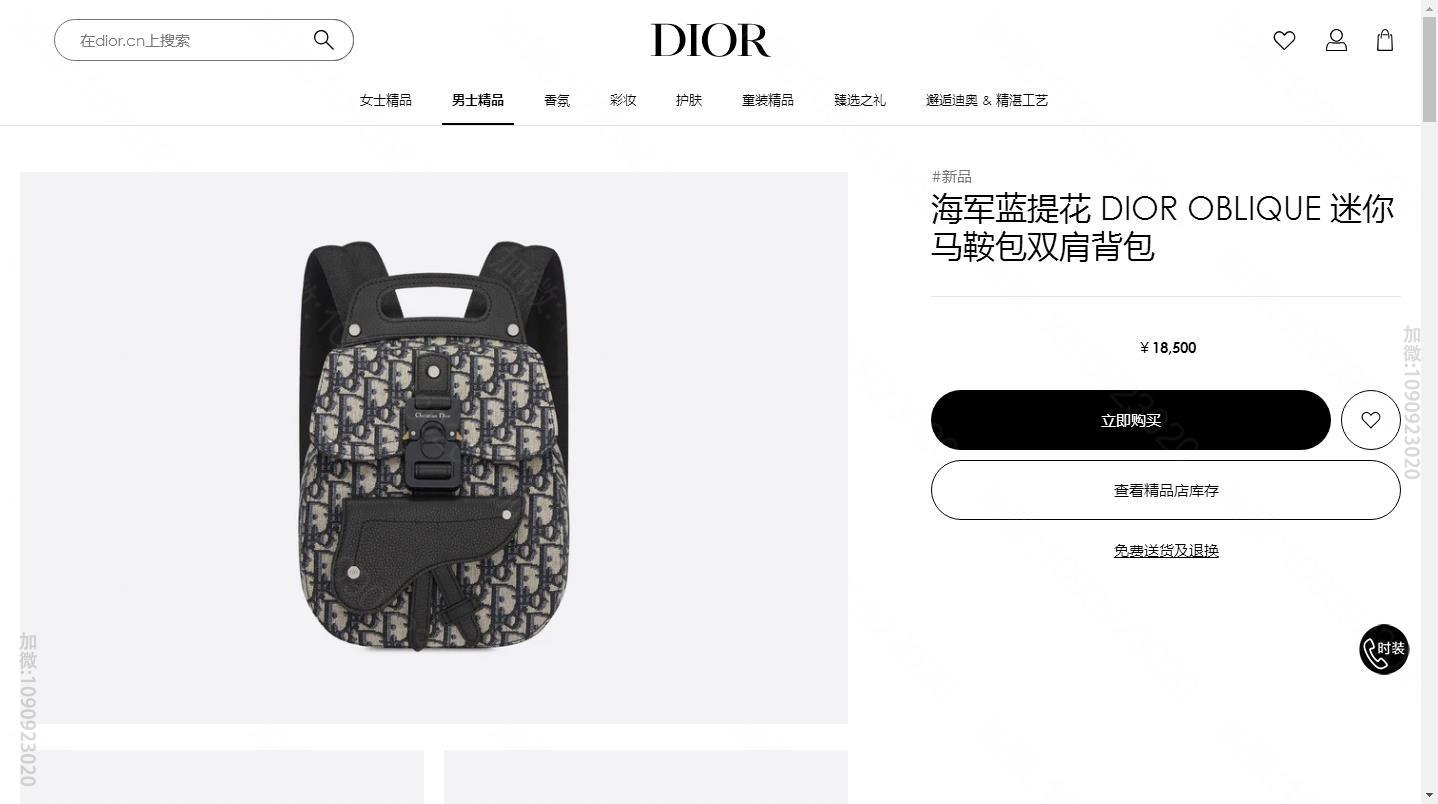Open the 彩妆 menu
Image resolution: width=1438 pixels, height=804 pixels.
(x=623, y=100)
